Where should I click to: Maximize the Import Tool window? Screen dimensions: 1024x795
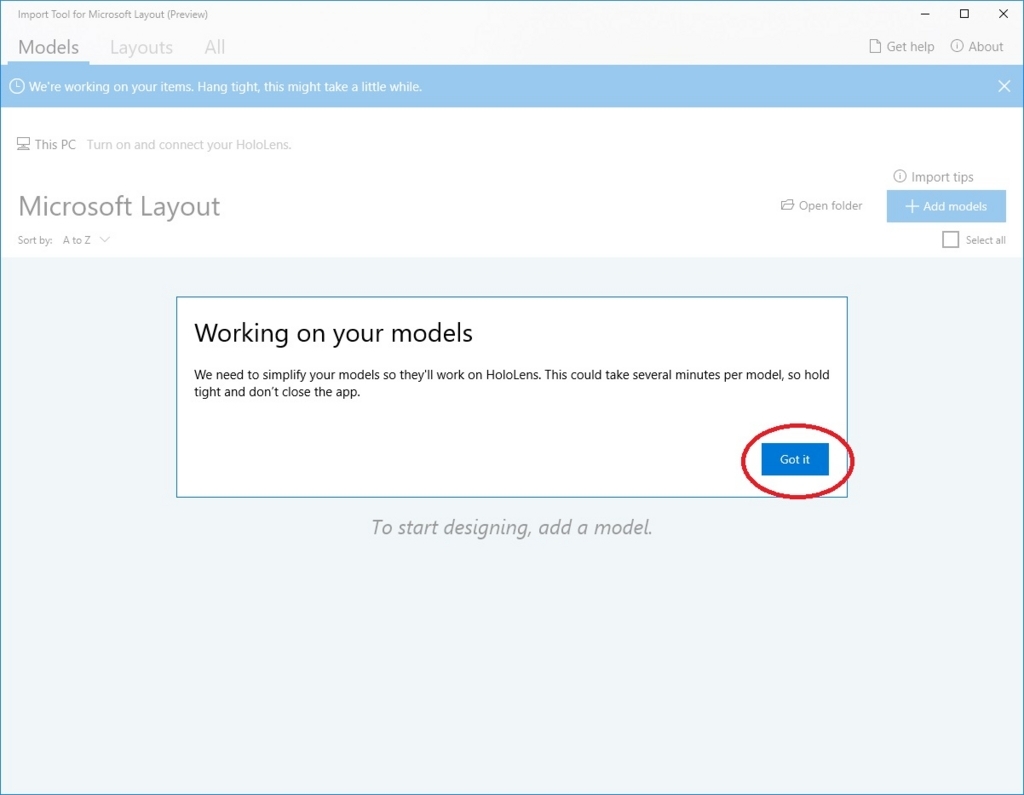964,14
